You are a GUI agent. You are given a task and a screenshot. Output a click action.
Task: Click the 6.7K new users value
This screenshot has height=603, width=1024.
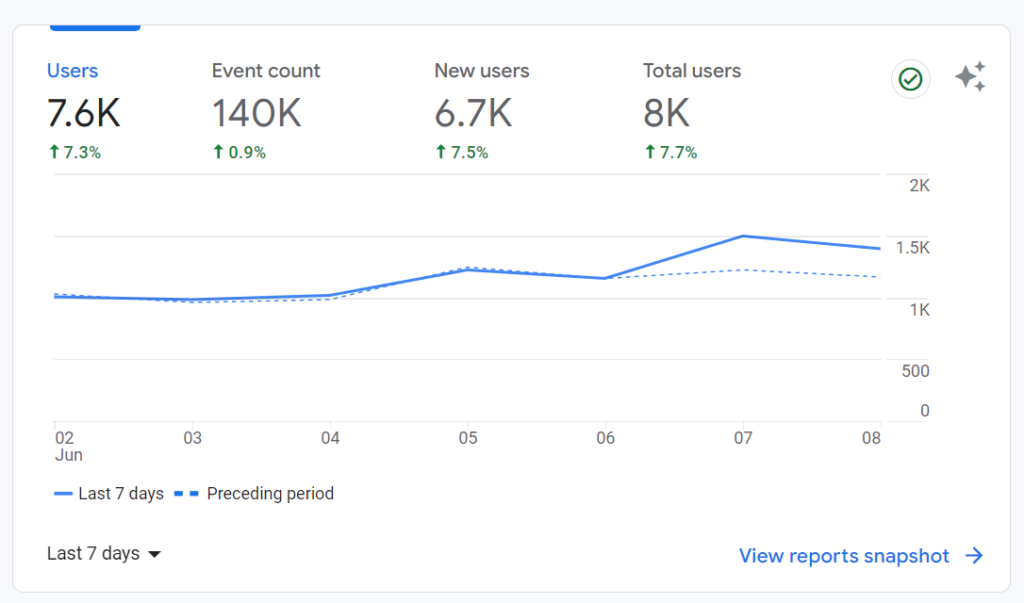point(473,113)
